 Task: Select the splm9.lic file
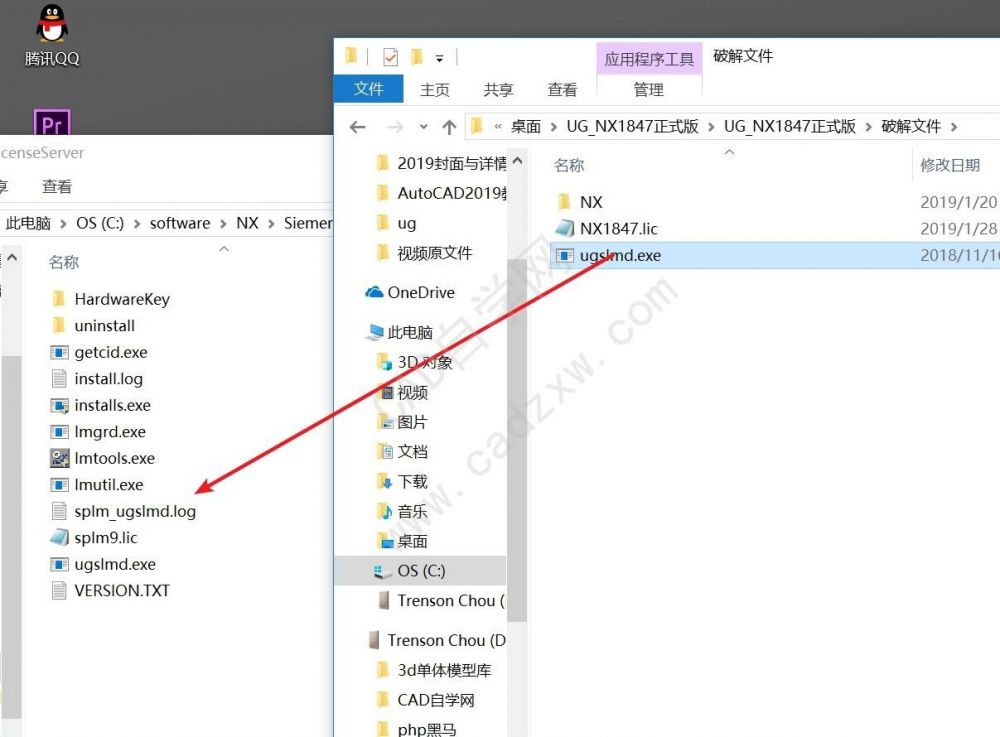pyautogui.click(x=94, y=537)
